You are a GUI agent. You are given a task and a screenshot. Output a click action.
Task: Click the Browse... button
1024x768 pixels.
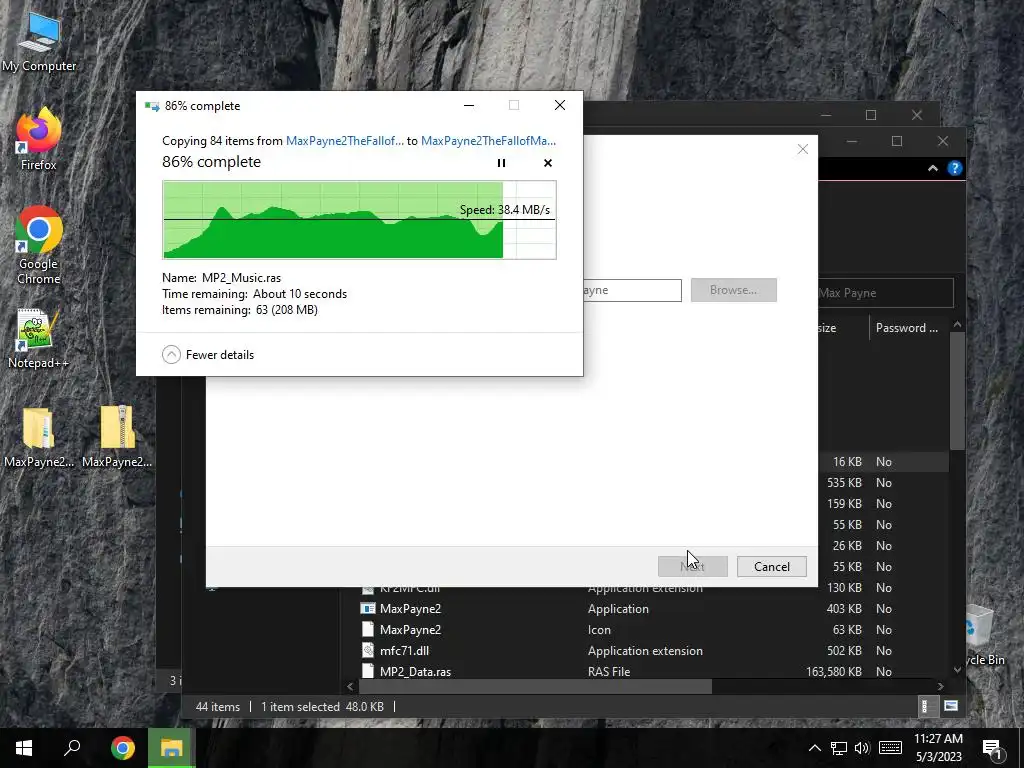[x=733, y=290]
